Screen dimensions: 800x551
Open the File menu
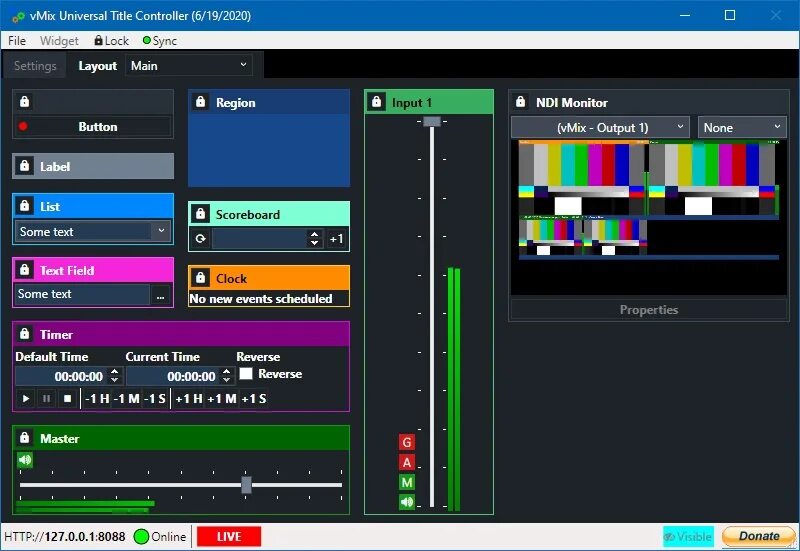coord(17,40)
